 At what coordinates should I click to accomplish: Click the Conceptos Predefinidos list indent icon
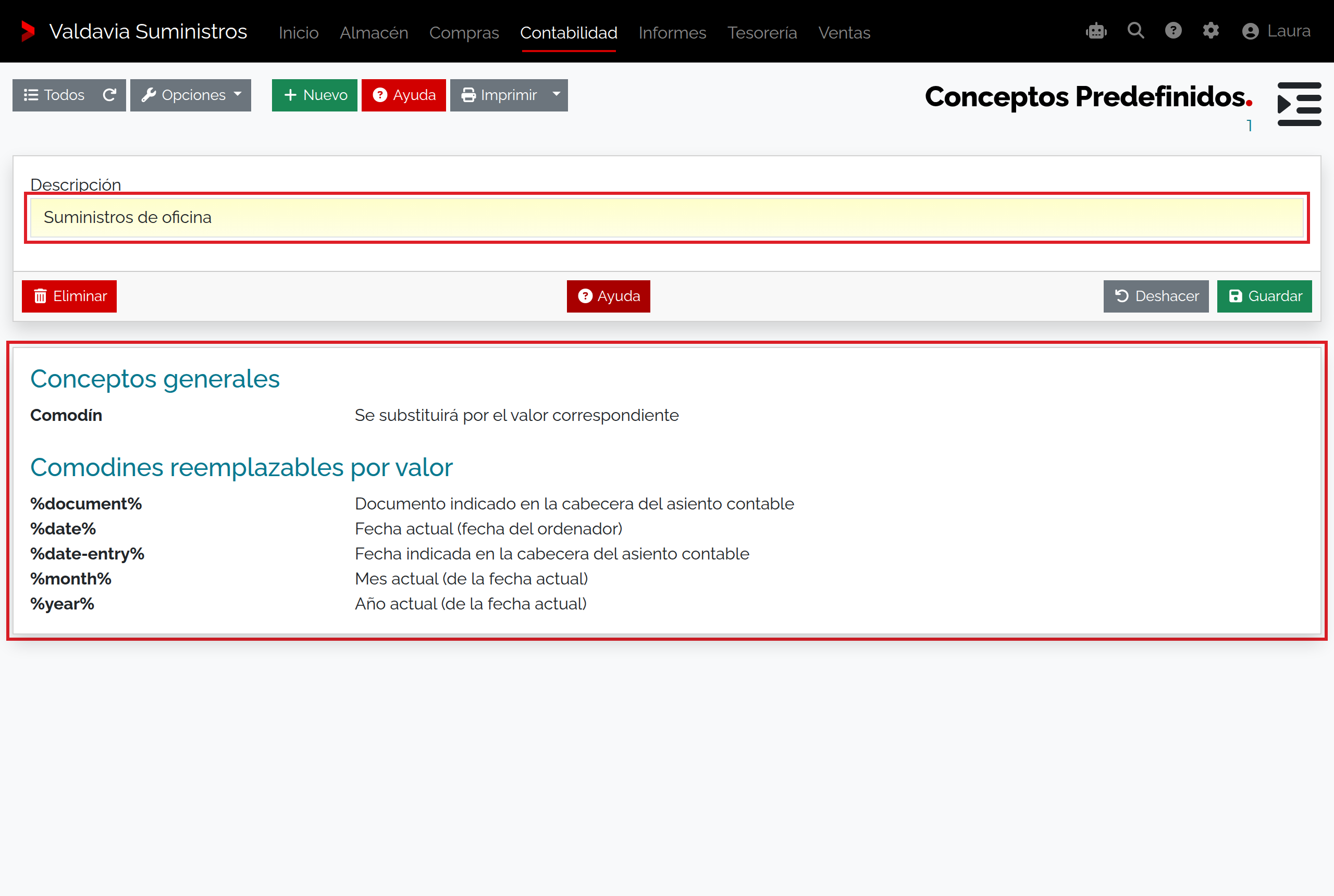[1299, 104]
